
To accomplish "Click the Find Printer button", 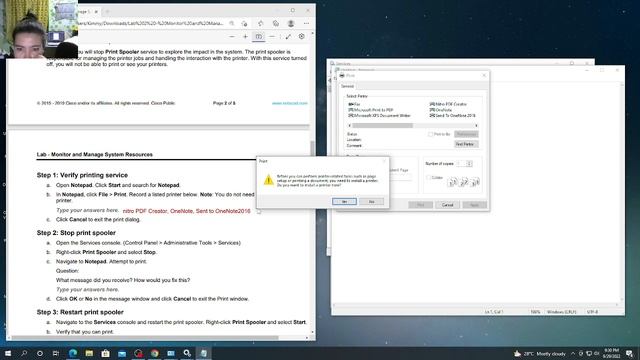I will coord(466,144).
